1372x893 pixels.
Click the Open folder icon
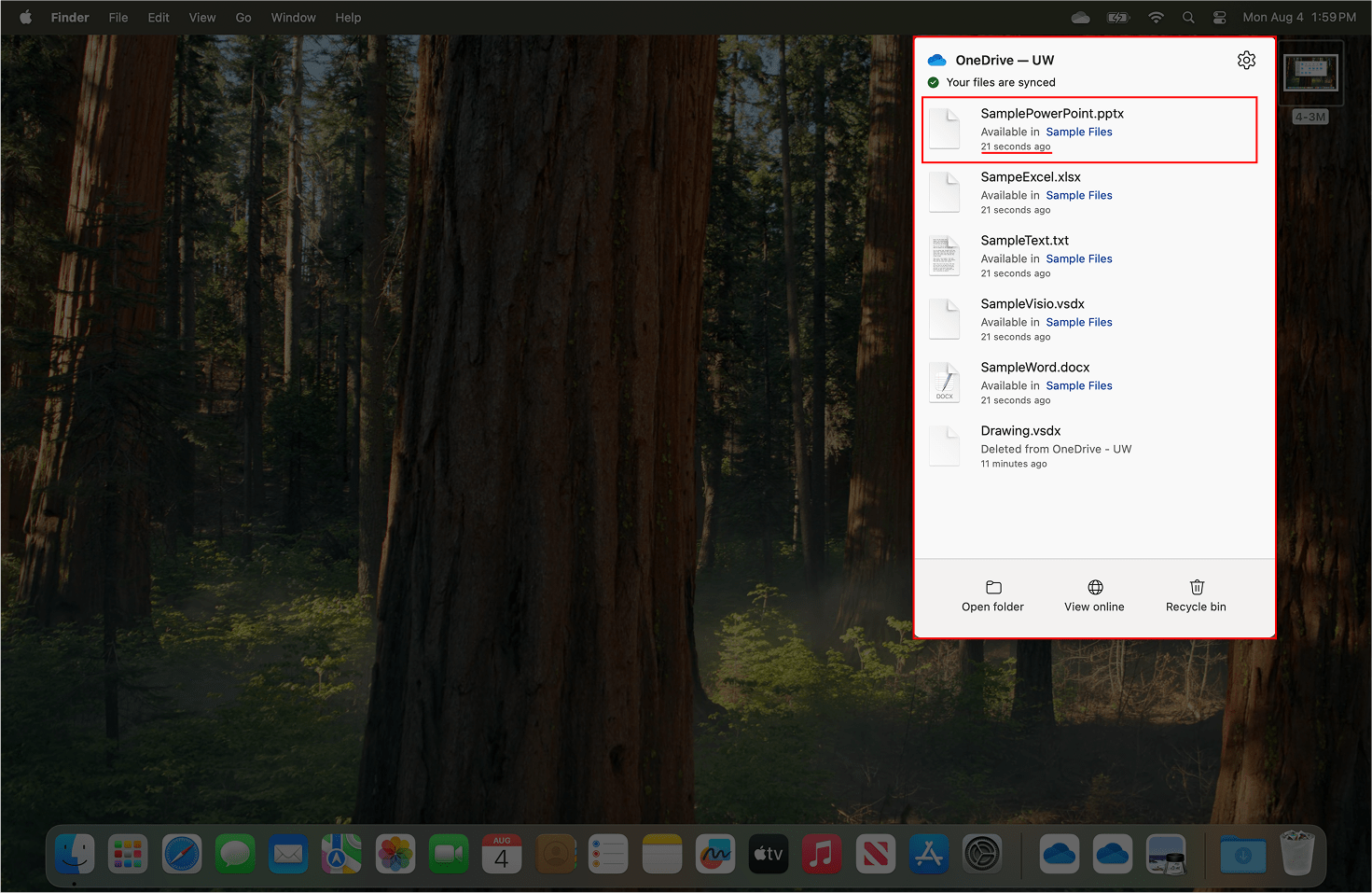992,588
